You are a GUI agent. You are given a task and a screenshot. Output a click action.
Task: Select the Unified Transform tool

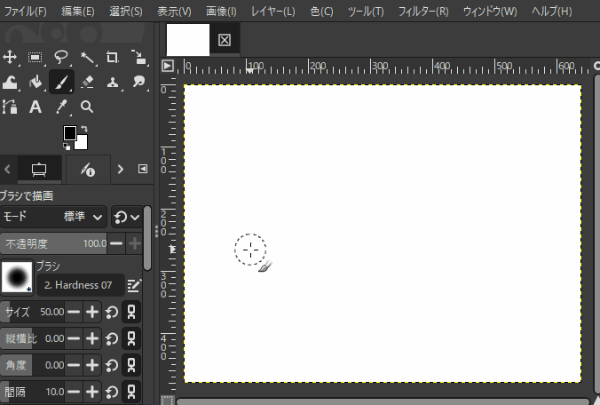tap(139, 57)
